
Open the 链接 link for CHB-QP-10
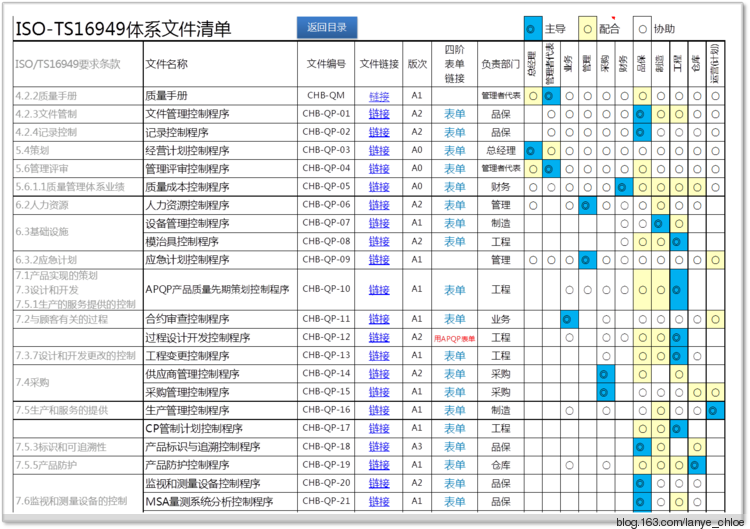pos(379,290)
